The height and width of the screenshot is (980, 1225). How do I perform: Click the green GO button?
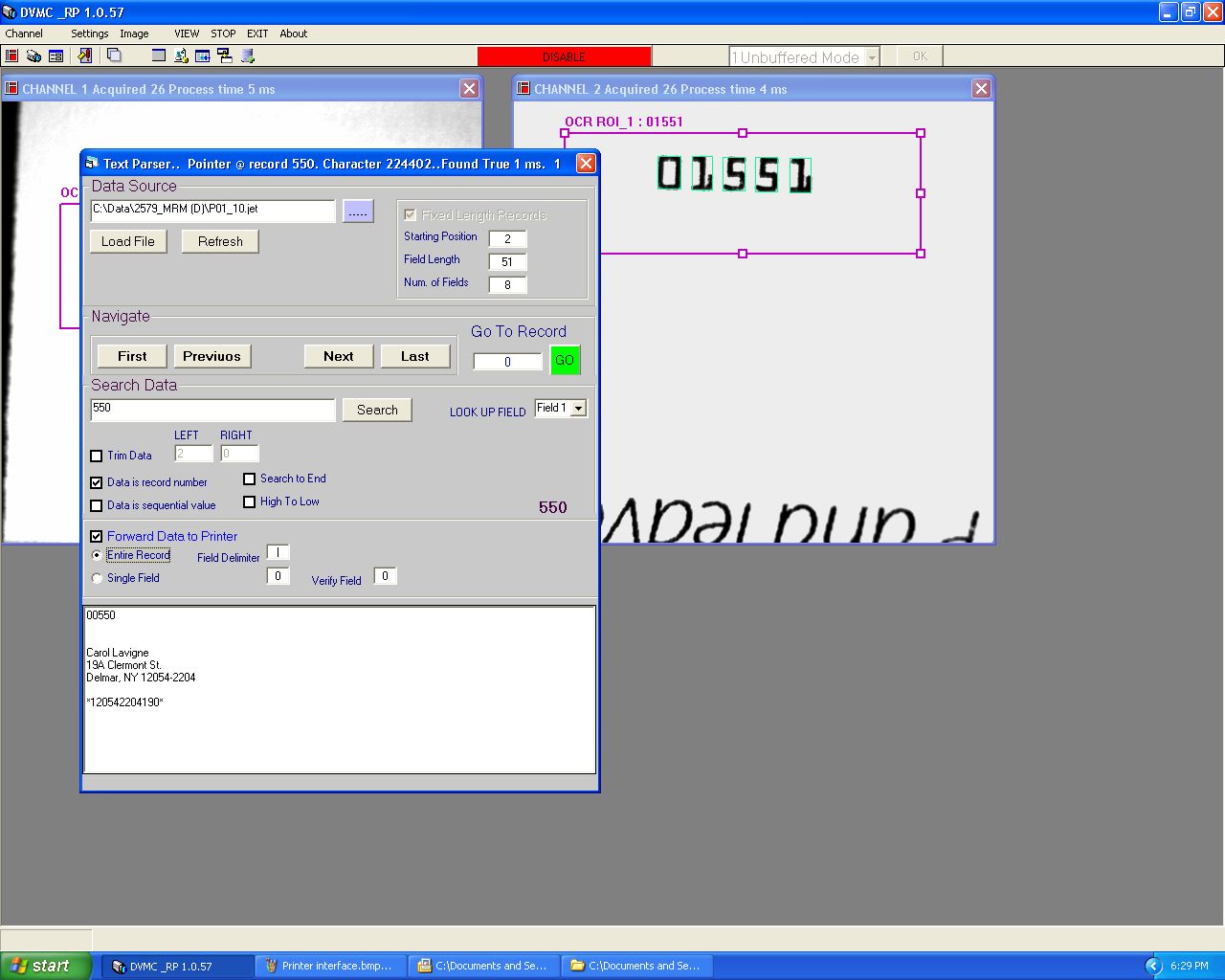tap(565, 361)
